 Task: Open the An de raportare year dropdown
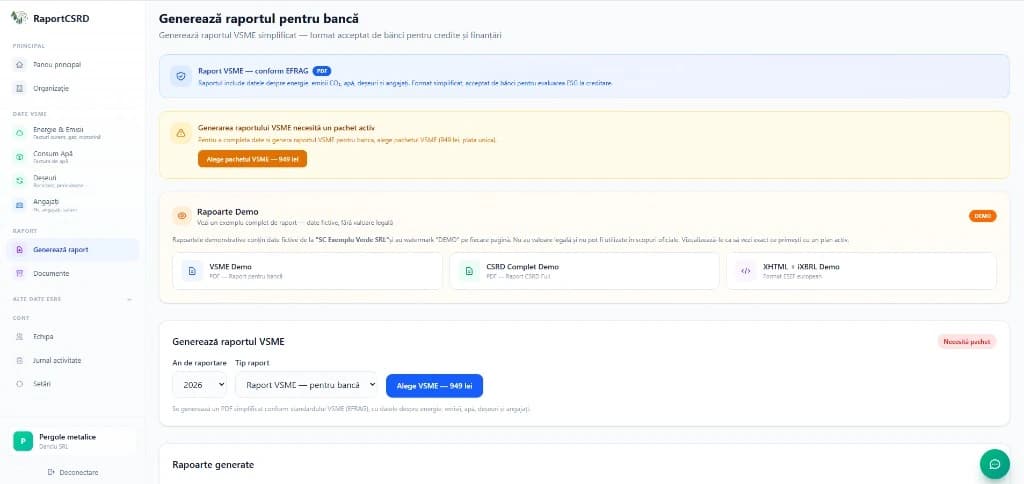(x=200, y=385)
